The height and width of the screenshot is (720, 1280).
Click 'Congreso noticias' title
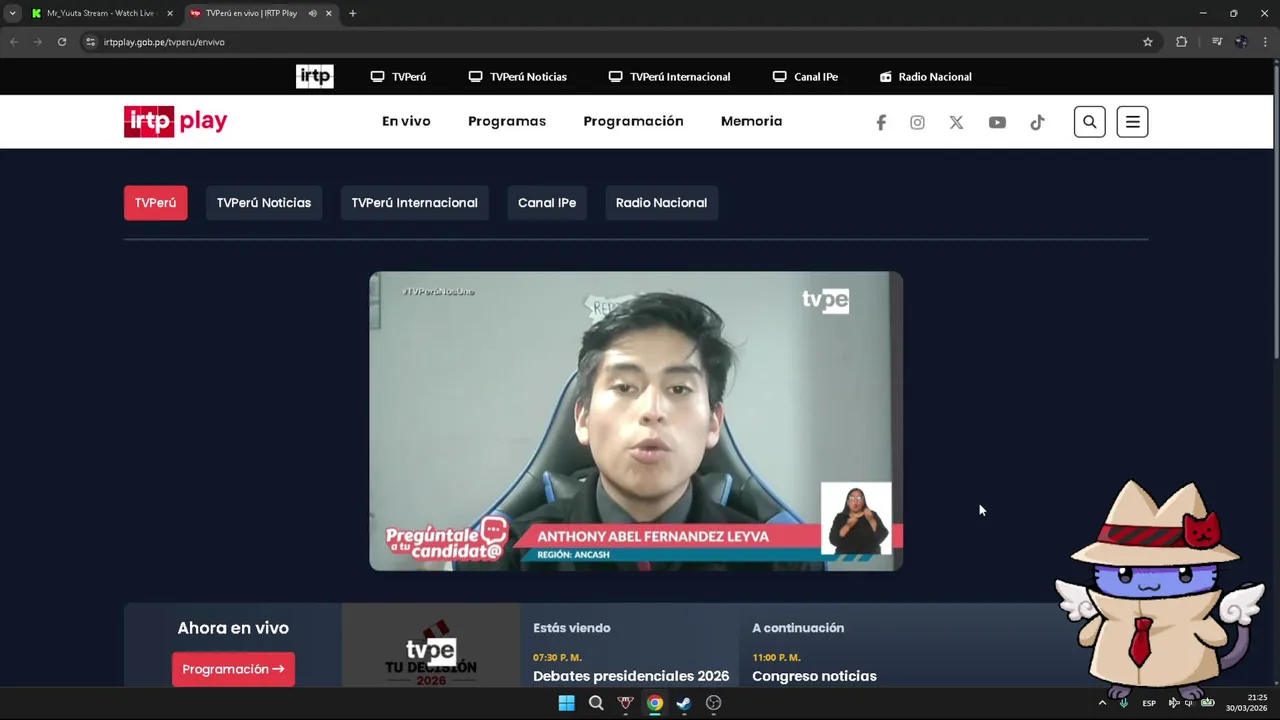coord(814,676)
